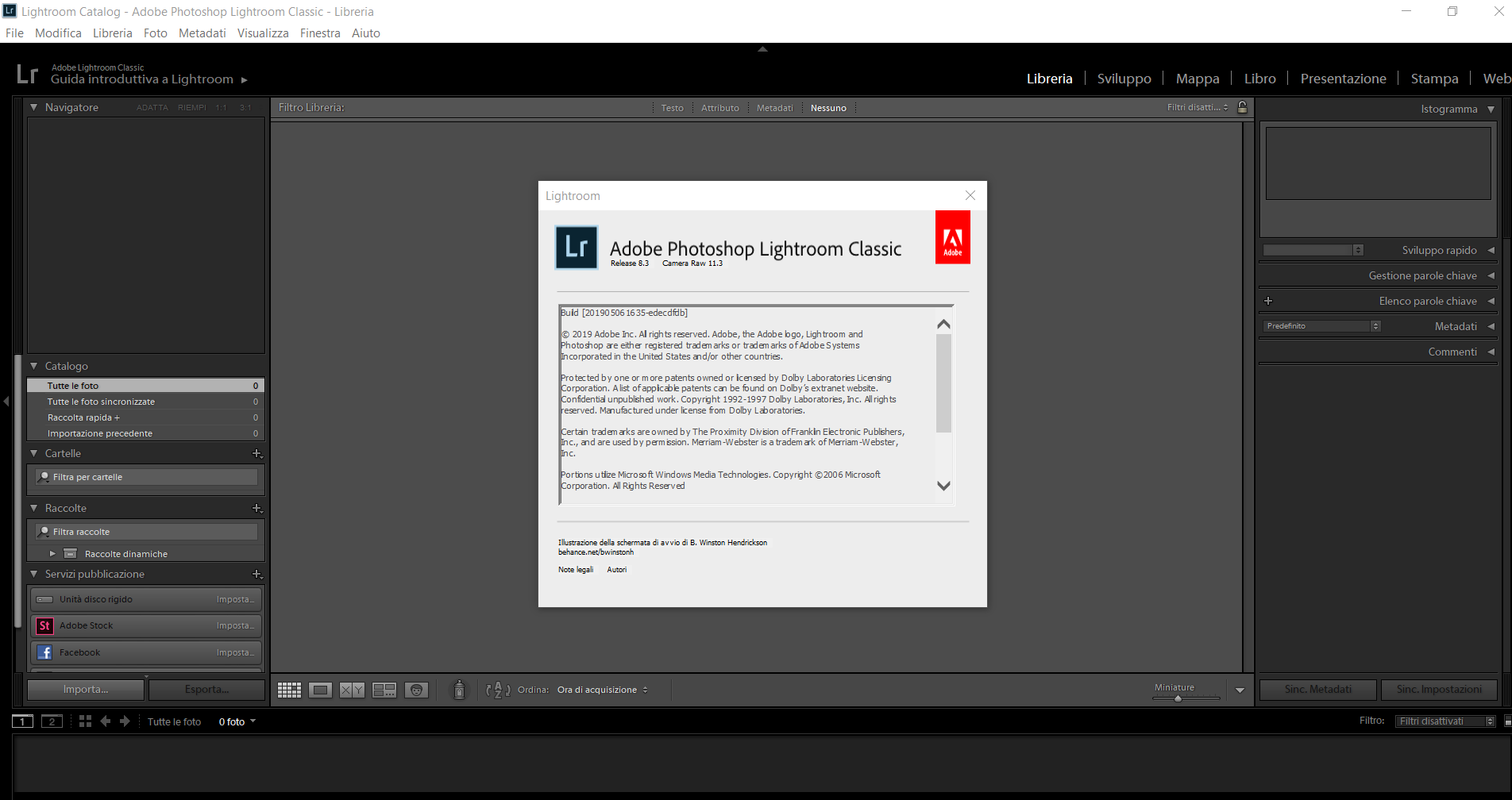
Task: Switch to the Sviluppo module
Action: click(1124, 79)
